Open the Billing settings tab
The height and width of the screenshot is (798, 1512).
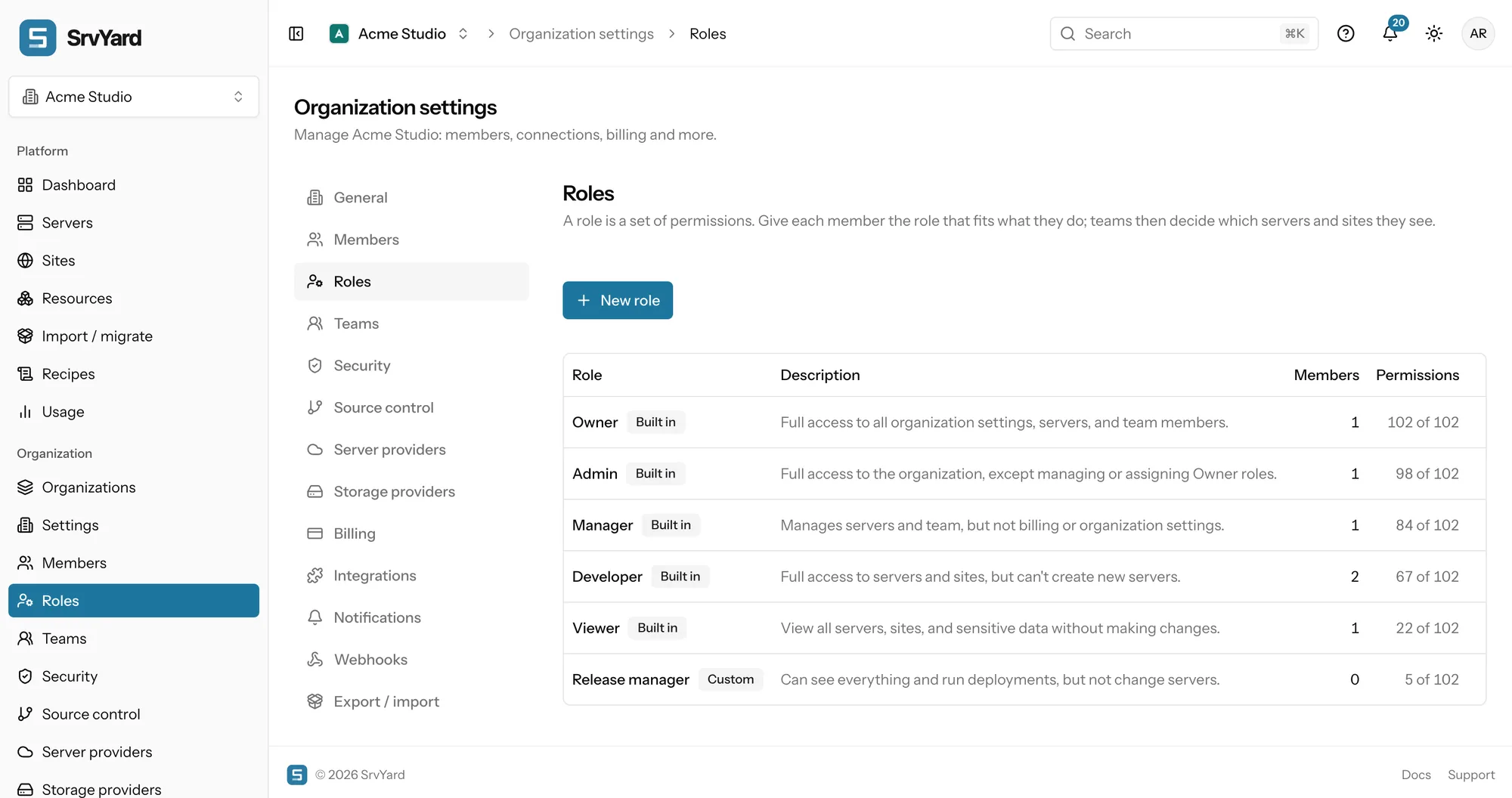[411, 534]
